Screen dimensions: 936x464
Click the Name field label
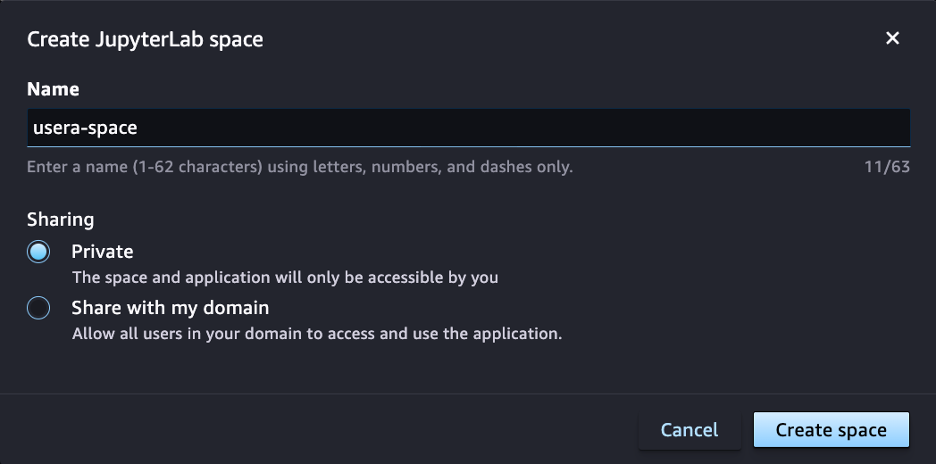tap(53, 89)
